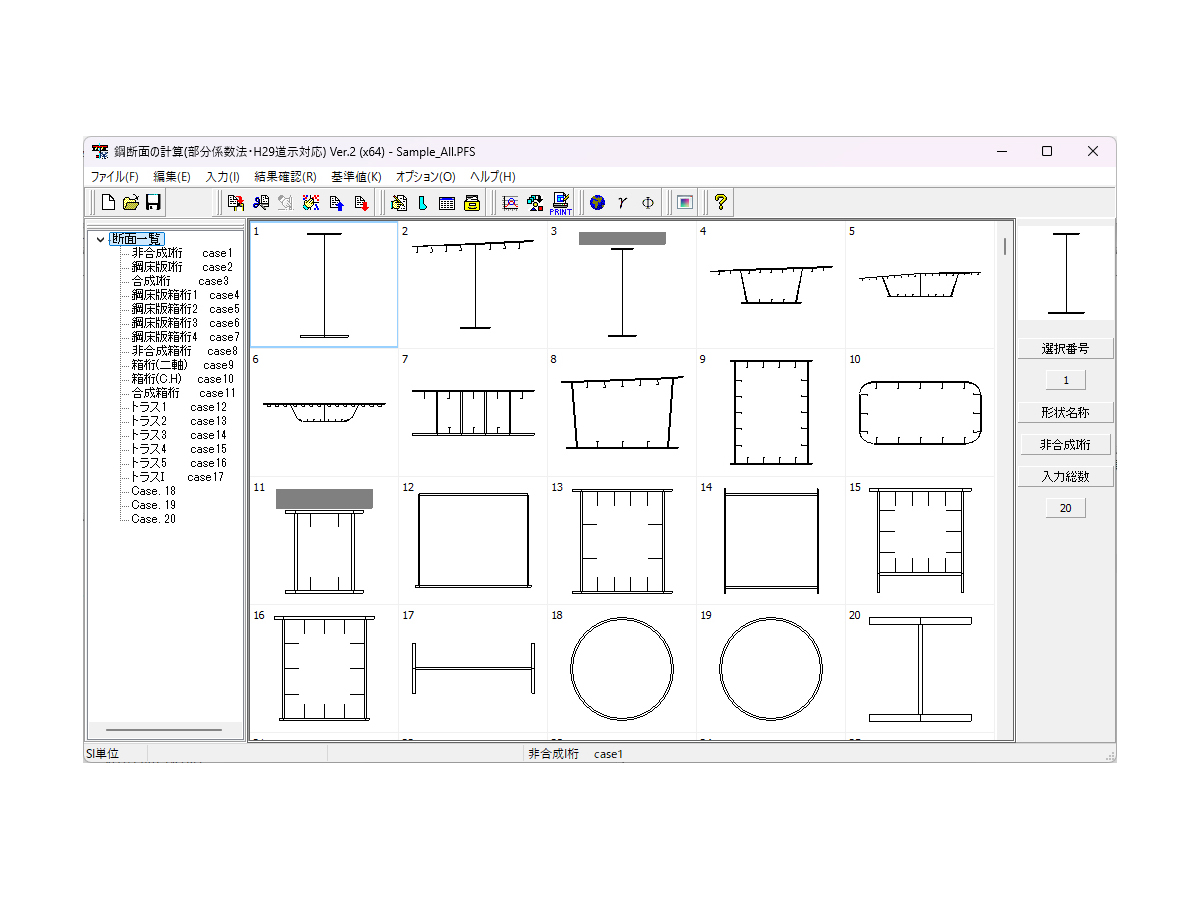Screen dimensions: 1200x900
Task: Click the blue globe toolbar icon
Action: (x=598, y=203)
